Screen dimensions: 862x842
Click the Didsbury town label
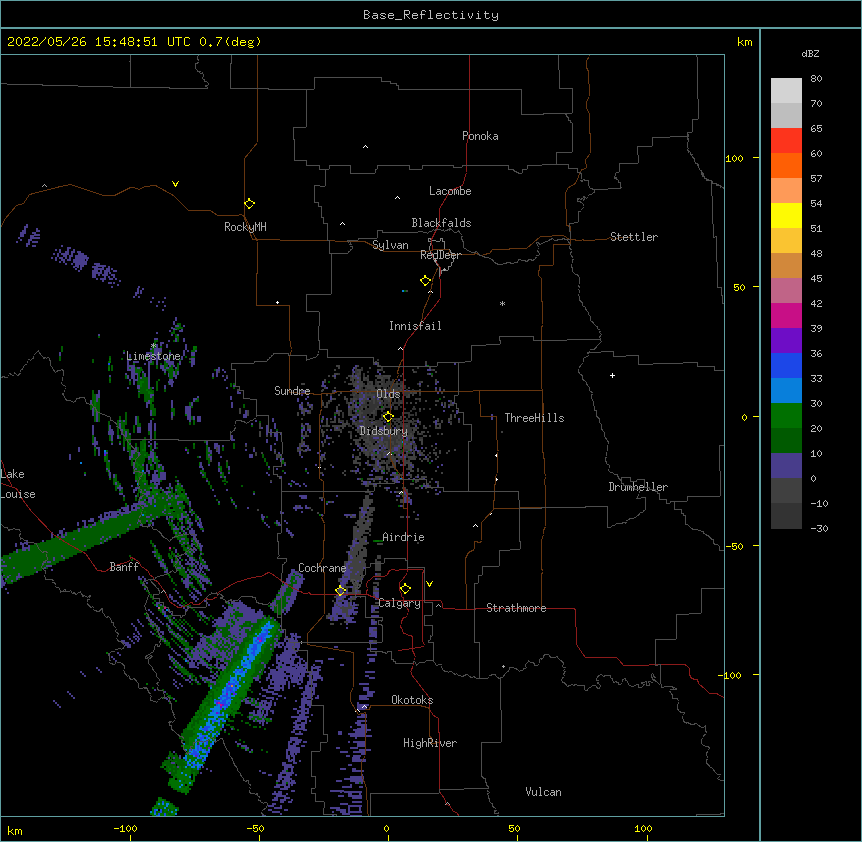383,431
